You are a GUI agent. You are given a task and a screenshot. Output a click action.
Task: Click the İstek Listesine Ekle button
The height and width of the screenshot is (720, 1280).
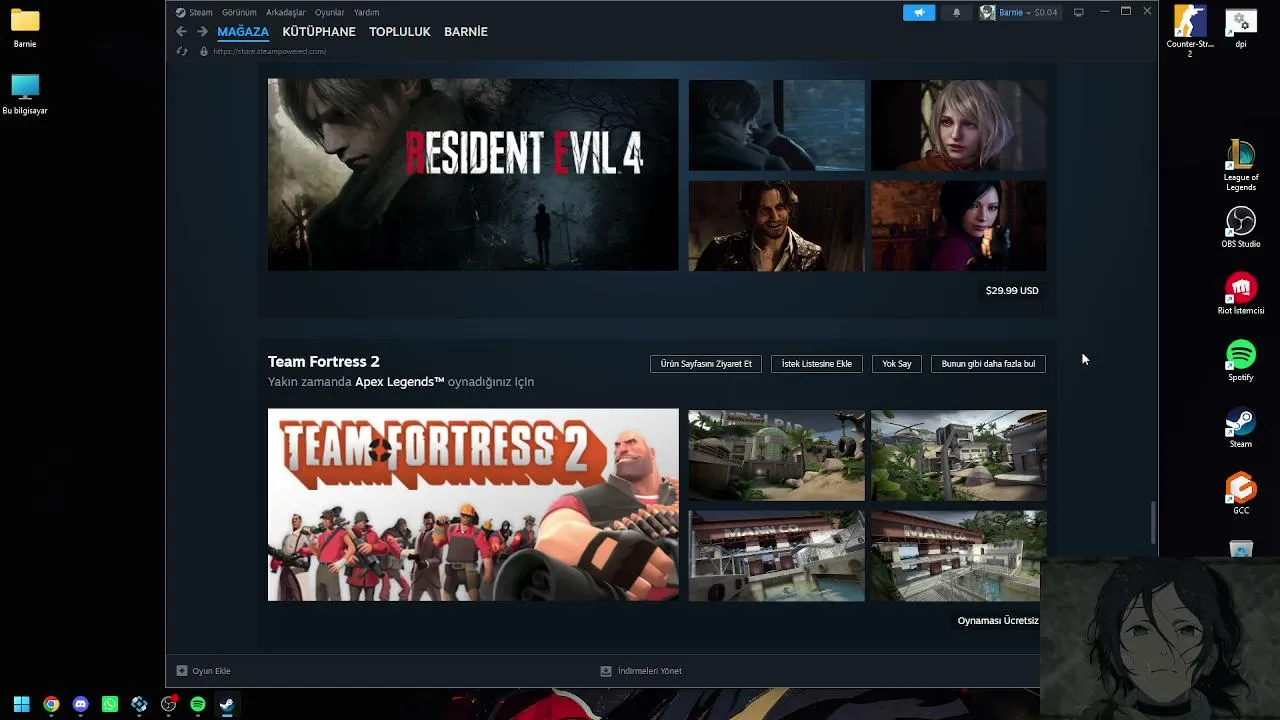(817, 364)
